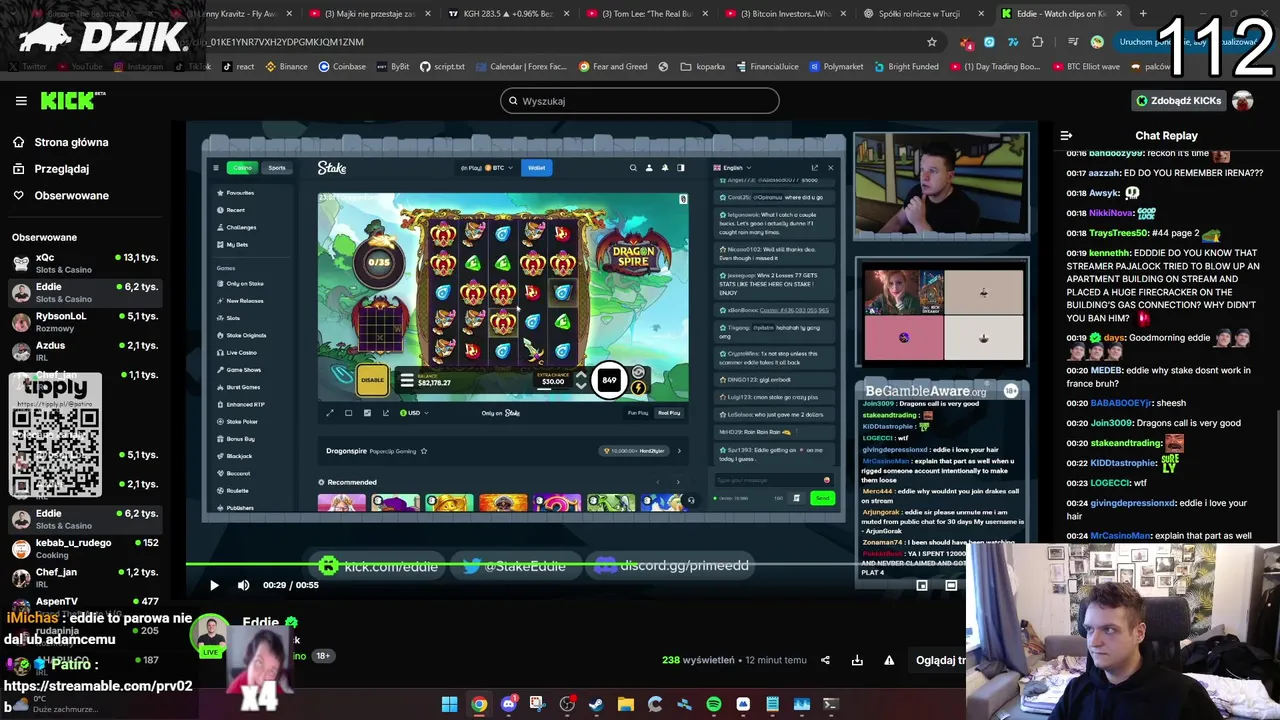This screenshot has height=720, width=1280.
Task: Open the script.txt GitHub bookmark
Action: [442, 67]
